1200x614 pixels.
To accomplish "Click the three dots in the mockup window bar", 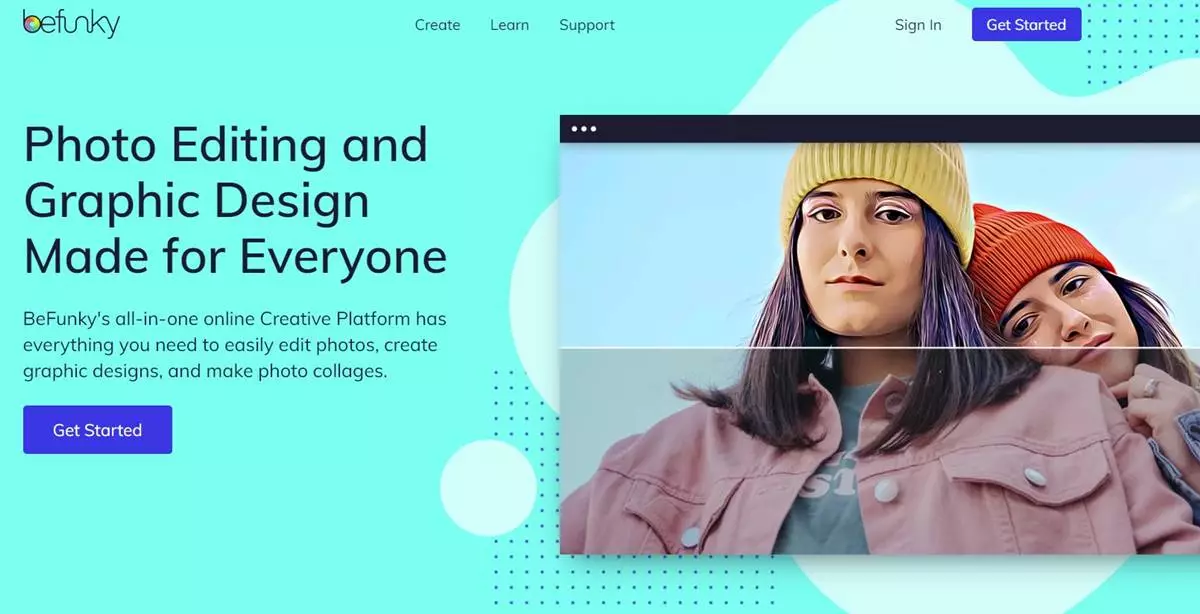I will point(583,128).
